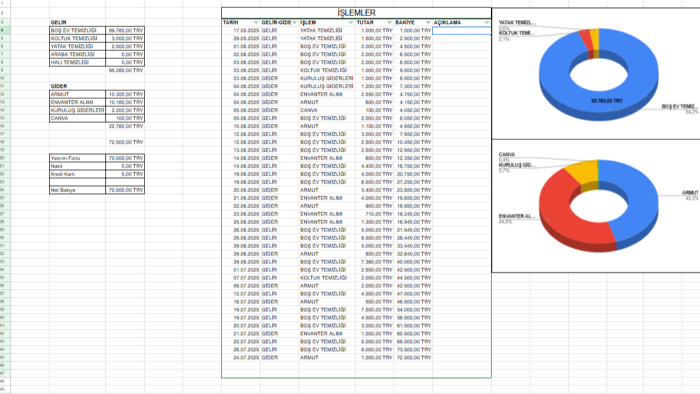
Task: Open the GELİR-GİDER column filter dropdown
Action: coord(295,22)
